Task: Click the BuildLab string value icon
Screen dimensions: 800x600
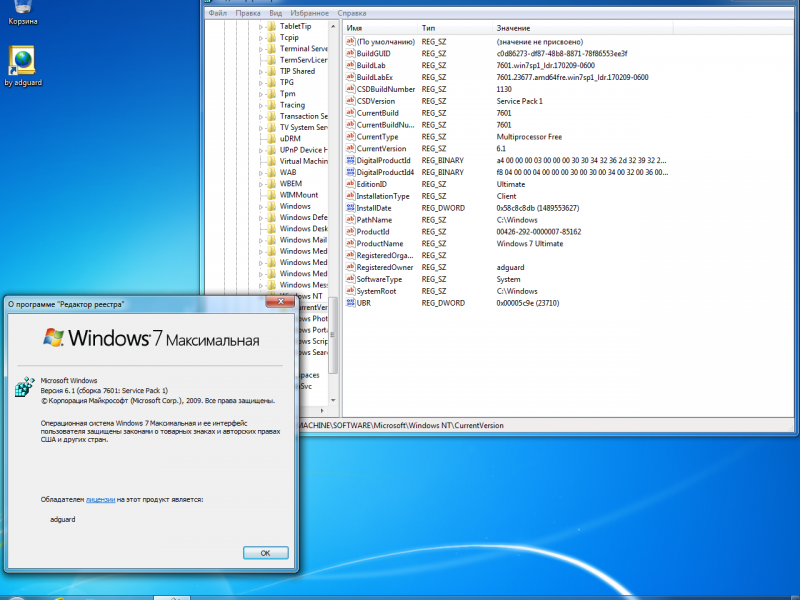Action: coord(350,65)
